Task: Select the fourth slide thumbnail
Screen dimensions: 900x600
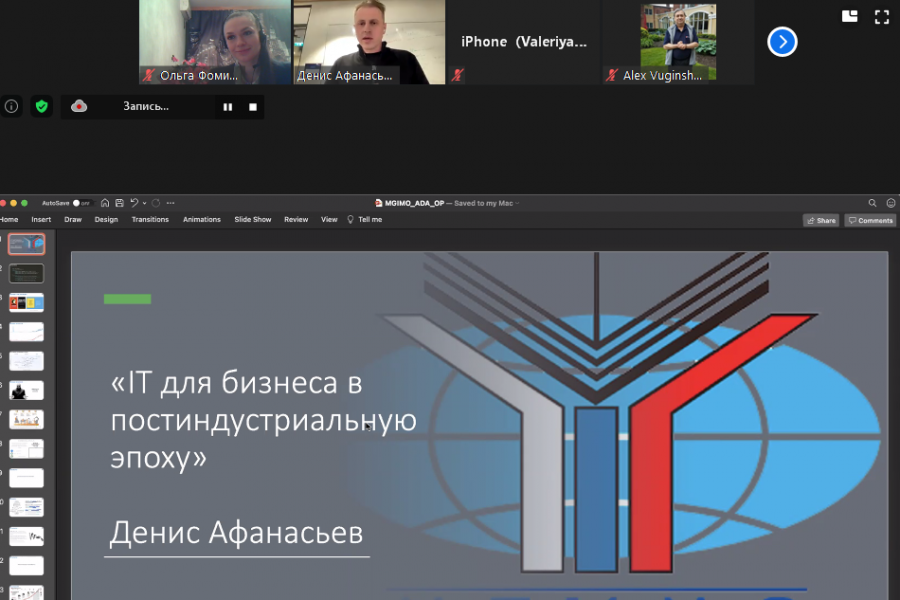Action: point(26,332)
